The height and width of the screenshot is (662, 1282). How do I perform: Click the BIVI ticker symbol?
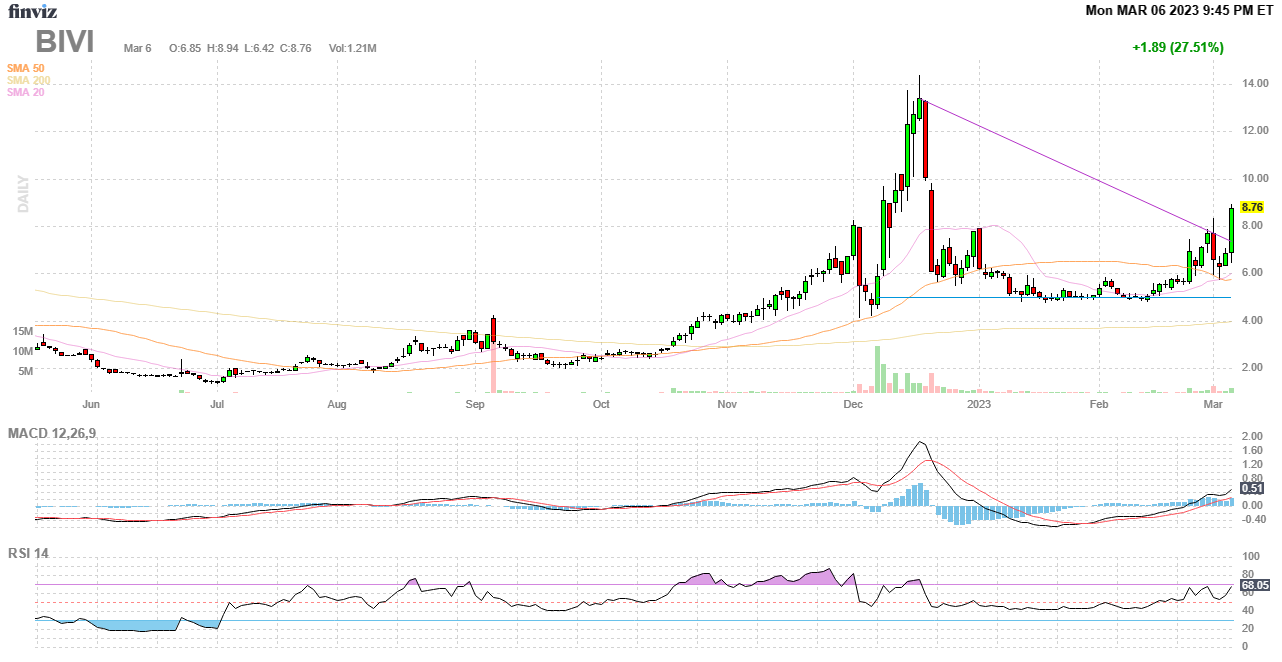(65, 42)
